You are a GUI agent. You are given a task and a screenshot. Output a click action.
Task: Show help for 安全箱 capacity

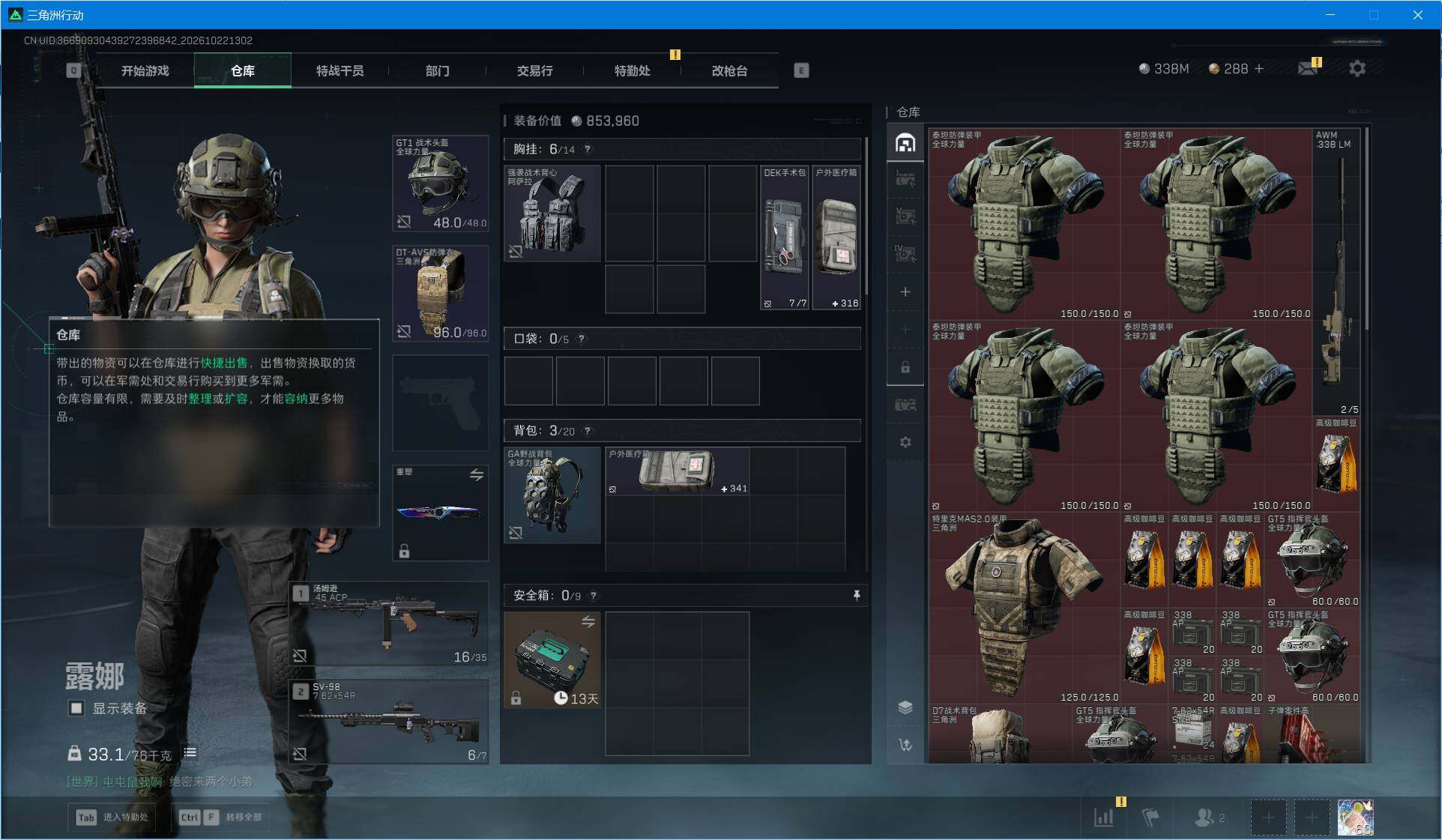594,596
